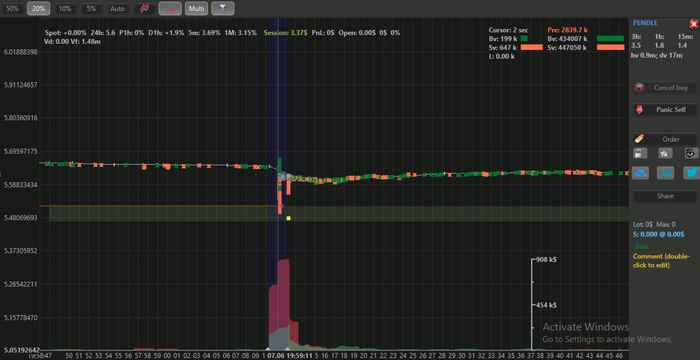Click the 19:59:11 timestamp on time axis

click(299, 356)
